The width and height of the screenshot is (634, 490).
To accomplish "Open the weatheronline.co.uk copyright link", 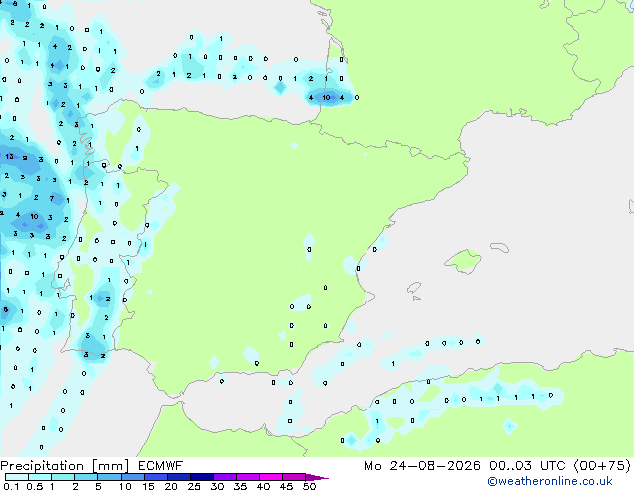I will (549, 481).
